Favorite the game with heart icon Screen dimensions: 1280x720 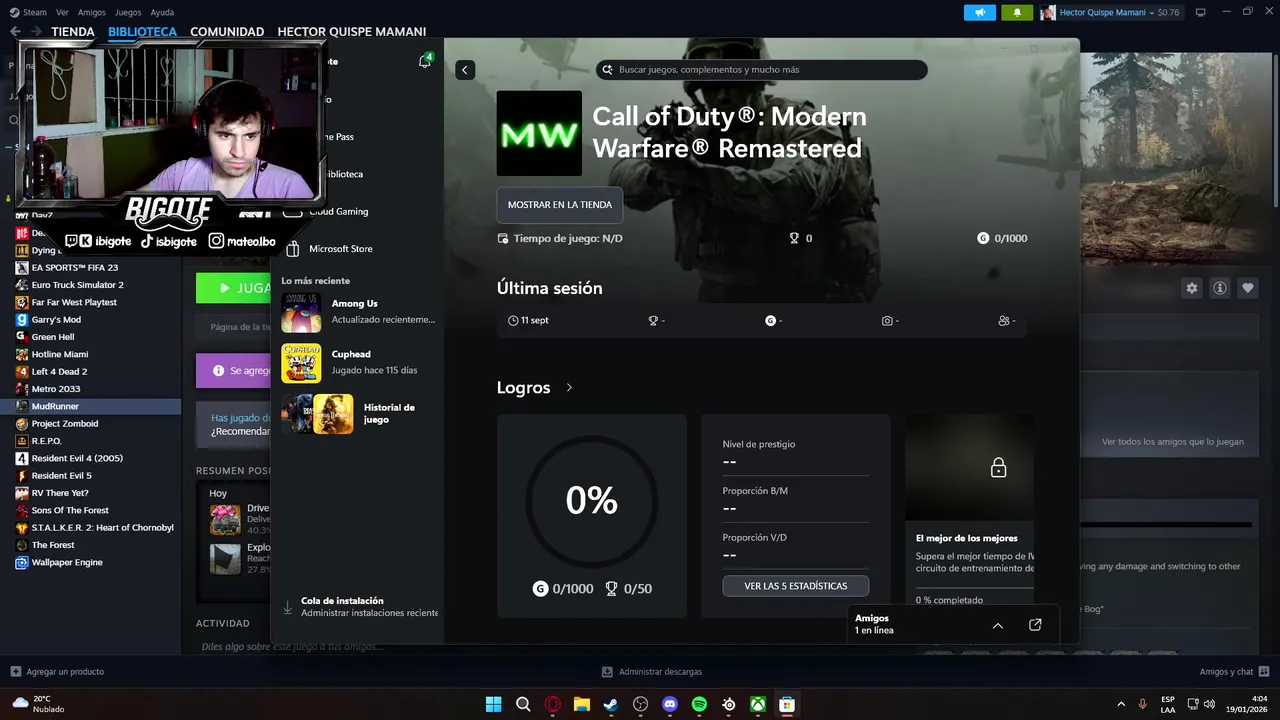point(1248,288)
